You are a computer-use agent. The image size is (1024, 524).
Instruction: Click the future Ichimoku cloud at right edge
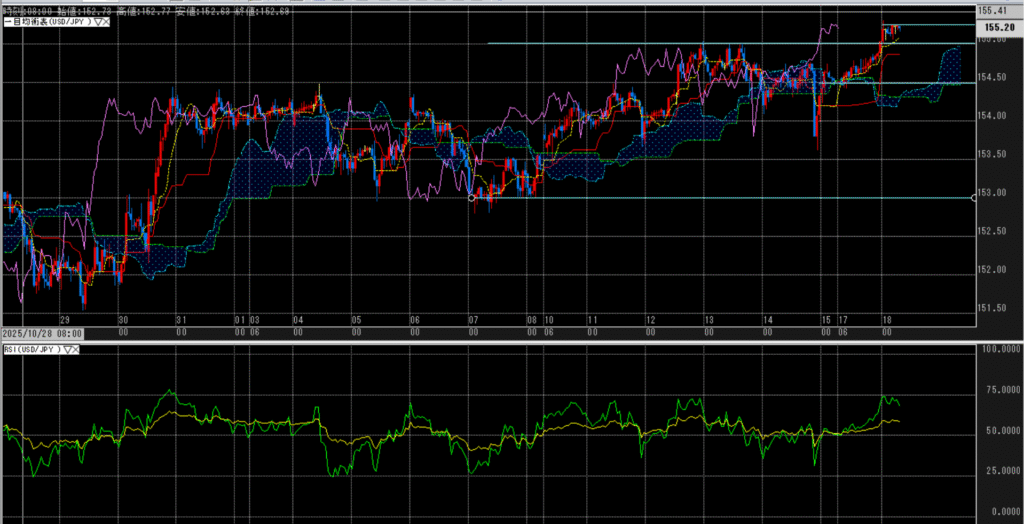pyautogui.click(x=948, y=70)
